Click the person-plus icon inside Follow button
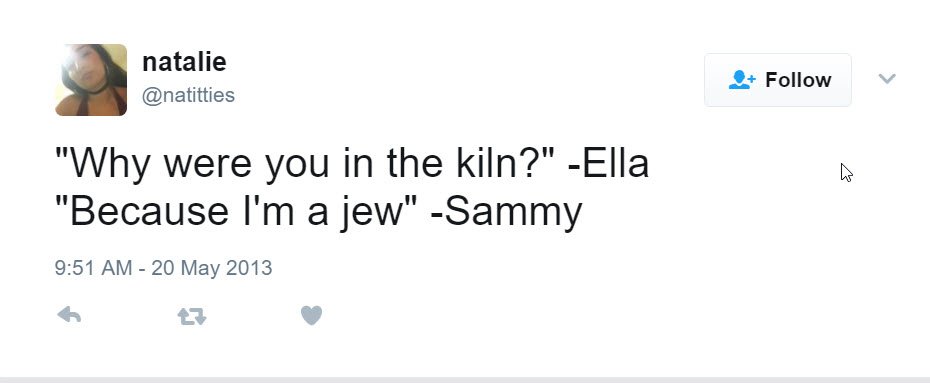The image size is (930, 383). click(x=741, y=80)
